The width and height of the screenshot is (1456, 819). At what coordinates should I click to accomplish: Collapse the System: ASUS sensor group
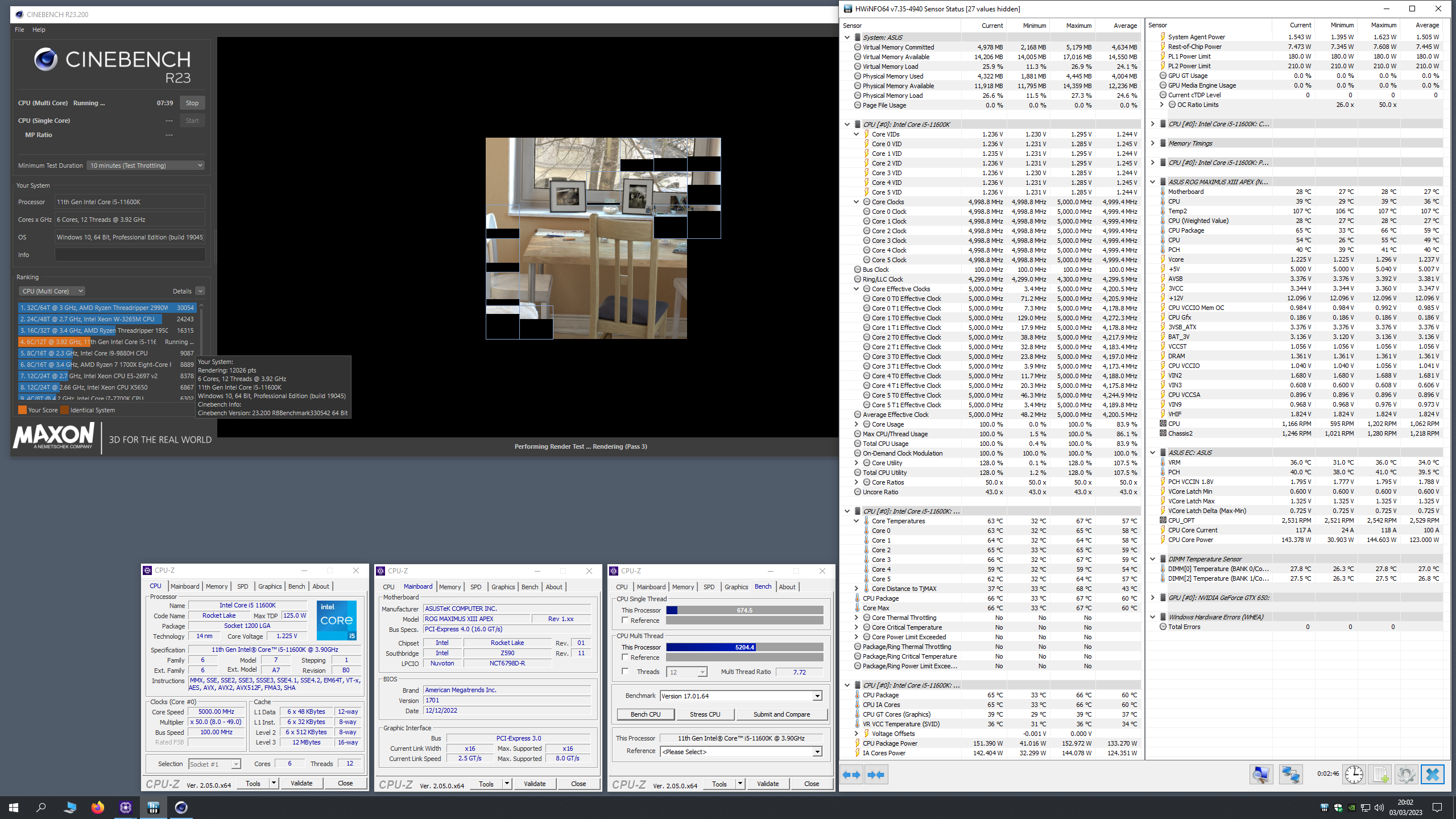tap(847, 38)
